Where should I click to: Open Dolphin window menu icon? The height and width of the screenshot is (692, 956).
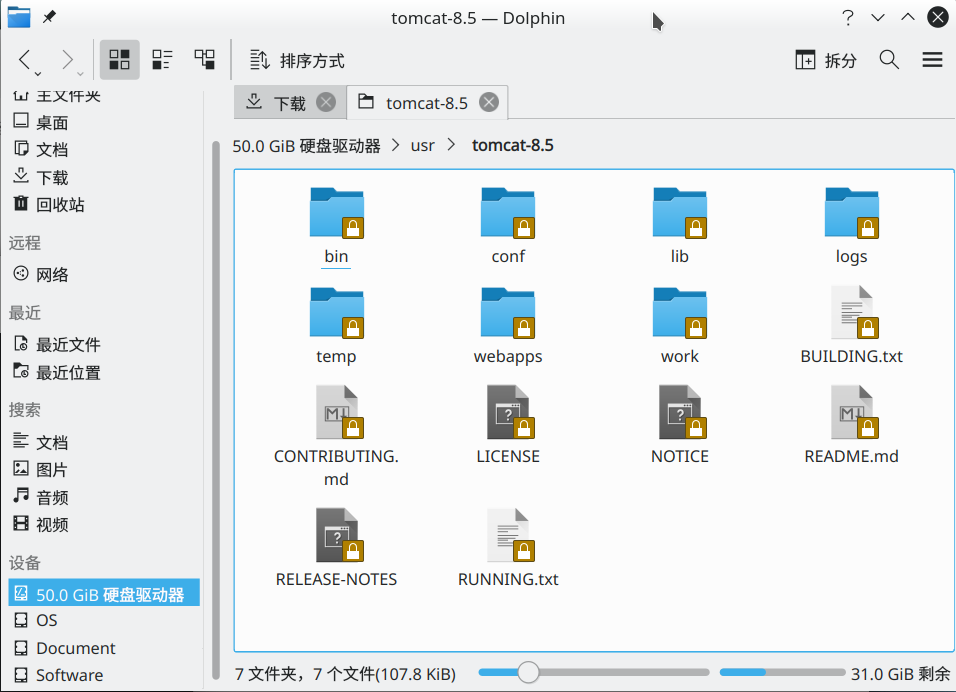[19, 17]
